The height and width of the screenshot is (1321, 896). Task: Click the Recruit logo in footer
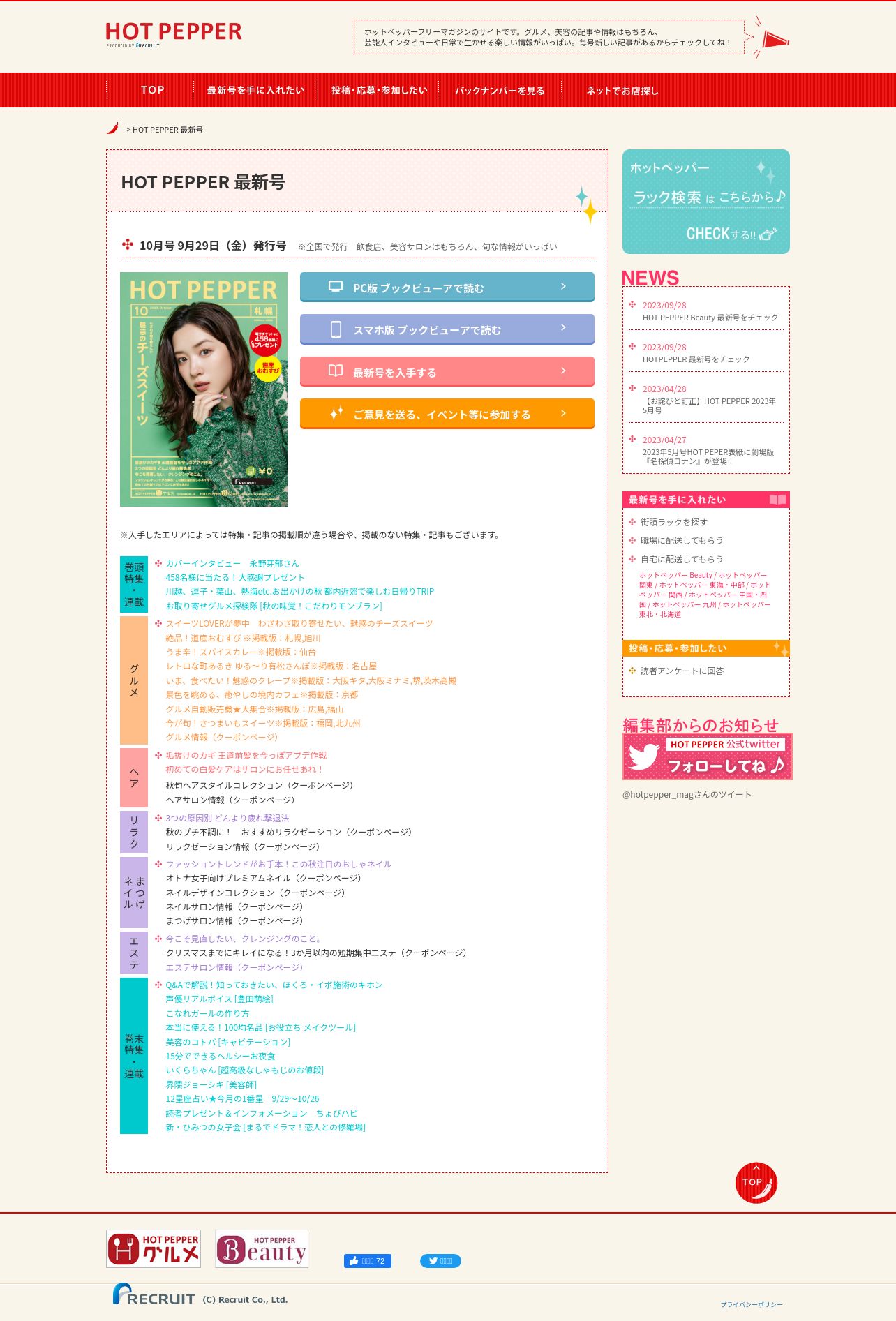(x=154, y=1294)
